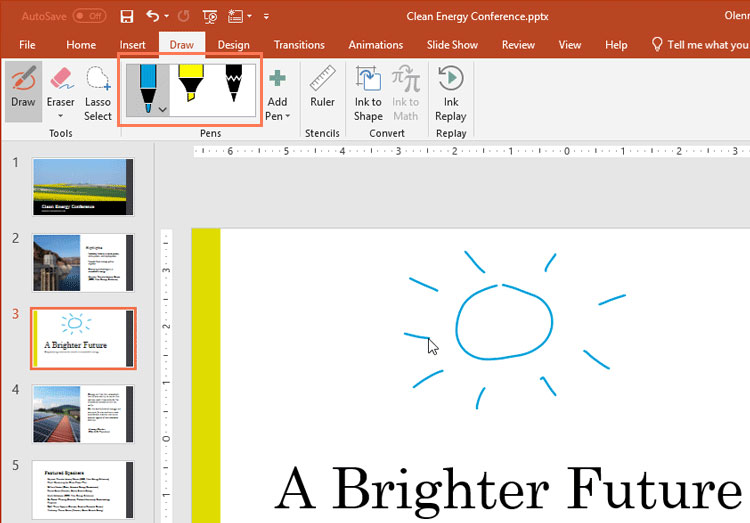The height and width of the screenshot is (523, 750).
Task: Open the blue pen options dropdown arrow
Action: 162,109
